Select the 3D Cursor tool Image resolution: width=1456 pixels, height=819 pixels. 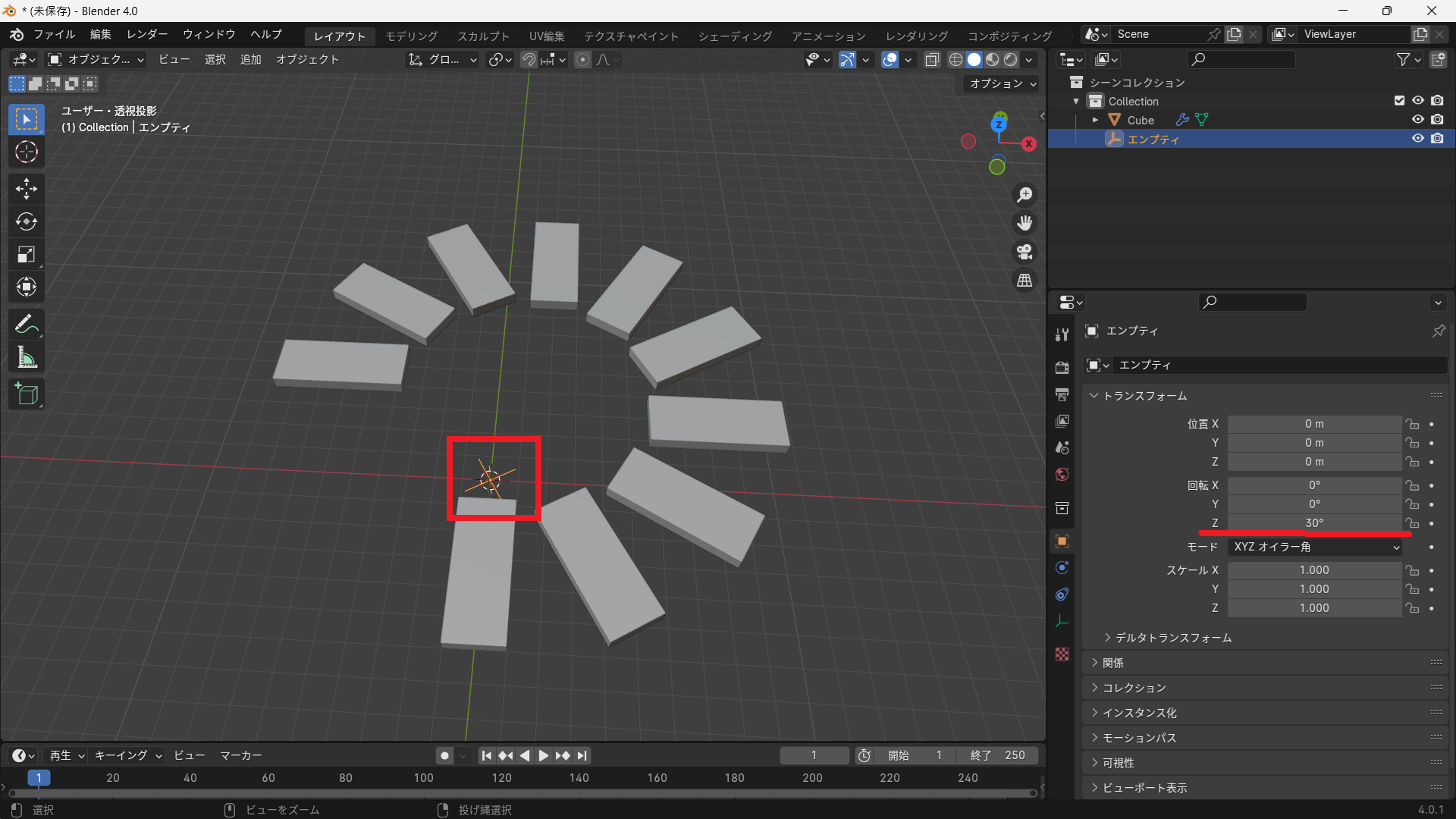27,152
